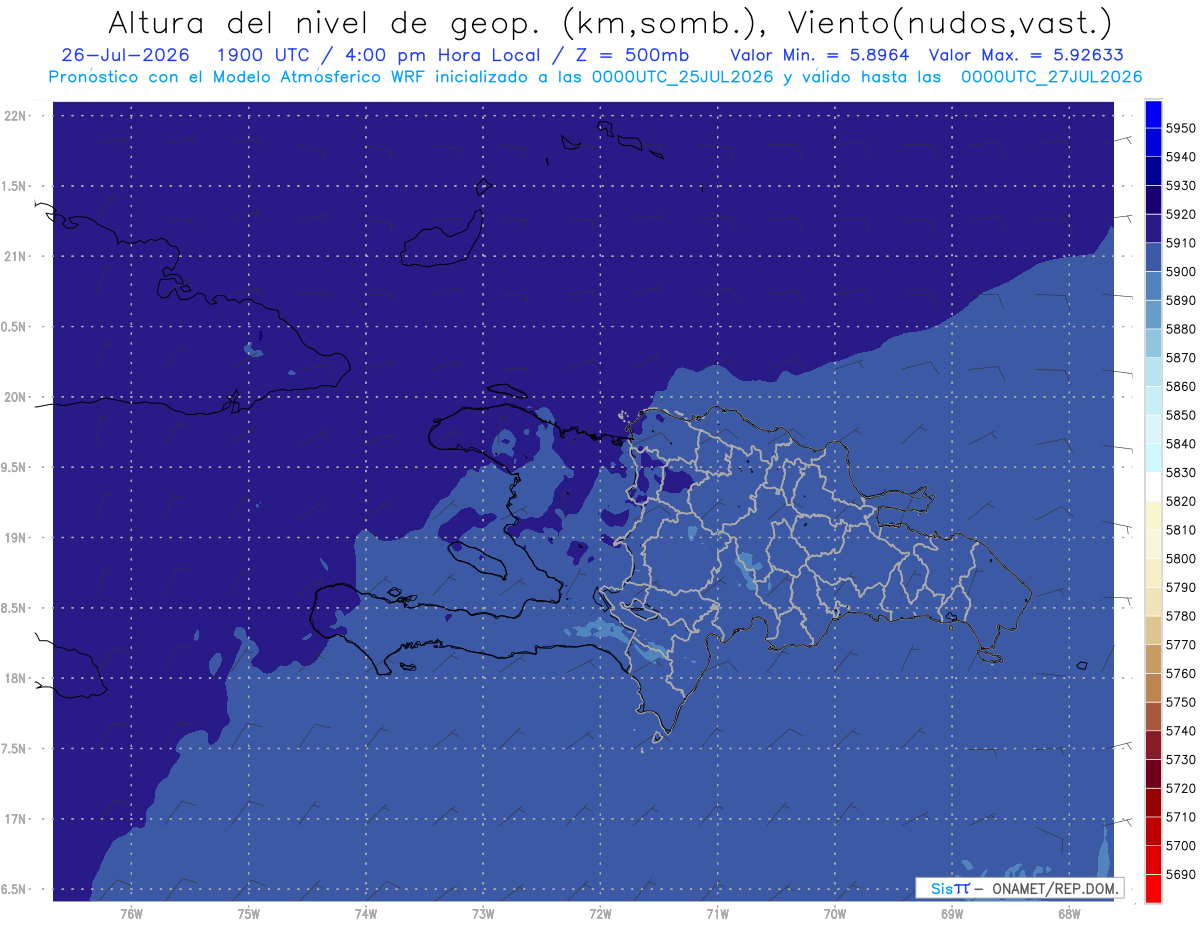1200x927 pixels.
Task: Click the colorbar value 5710
Action: tap(1181, 817)
